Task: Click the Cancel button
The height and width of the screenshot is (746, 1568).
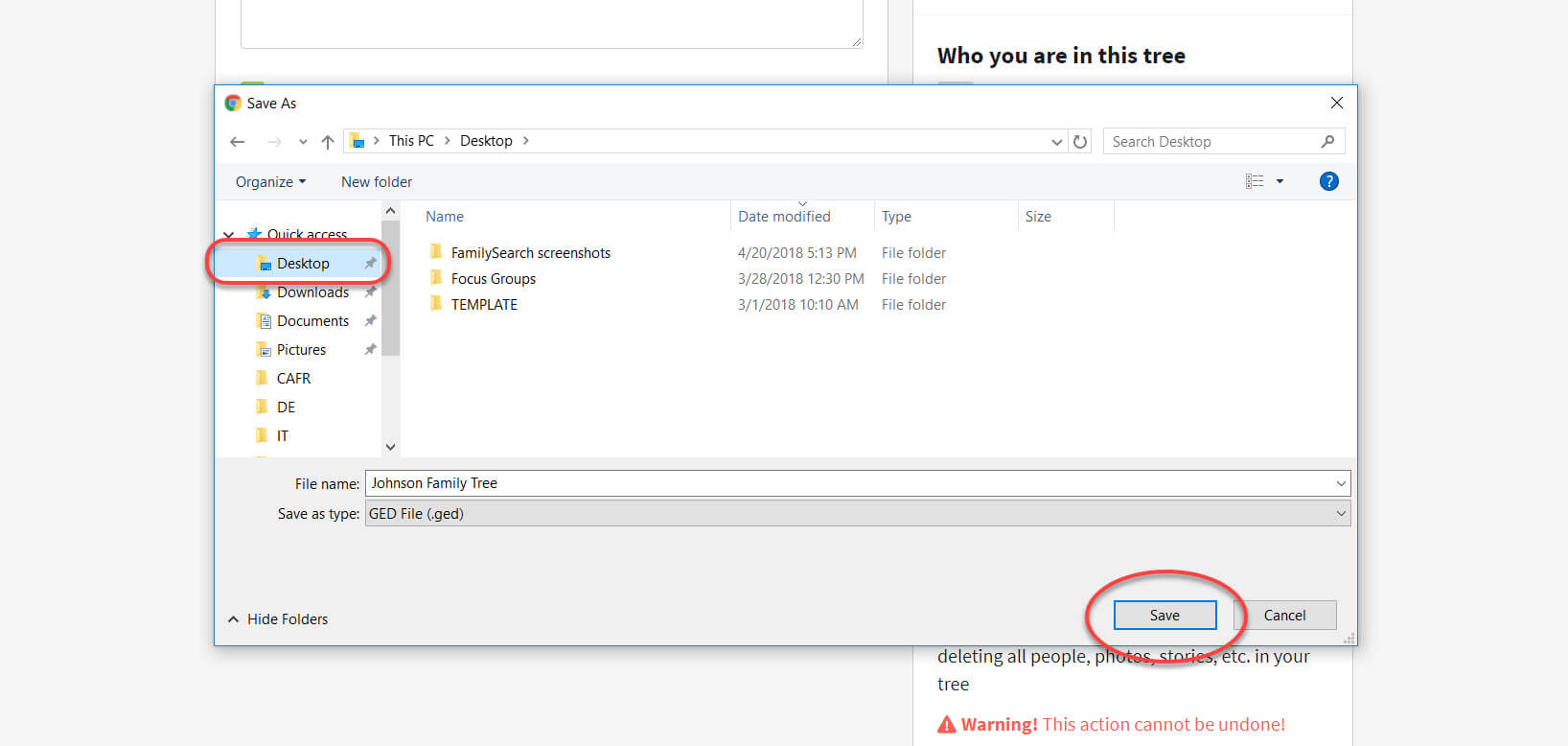Action: (1284, 616)
